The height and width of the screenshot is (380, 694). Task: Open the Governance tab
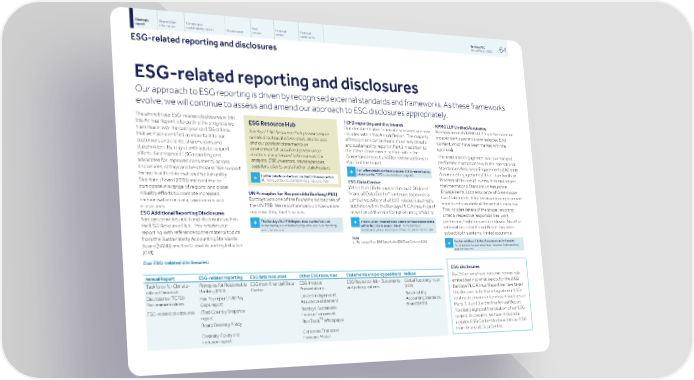click(x=235, y=31)
